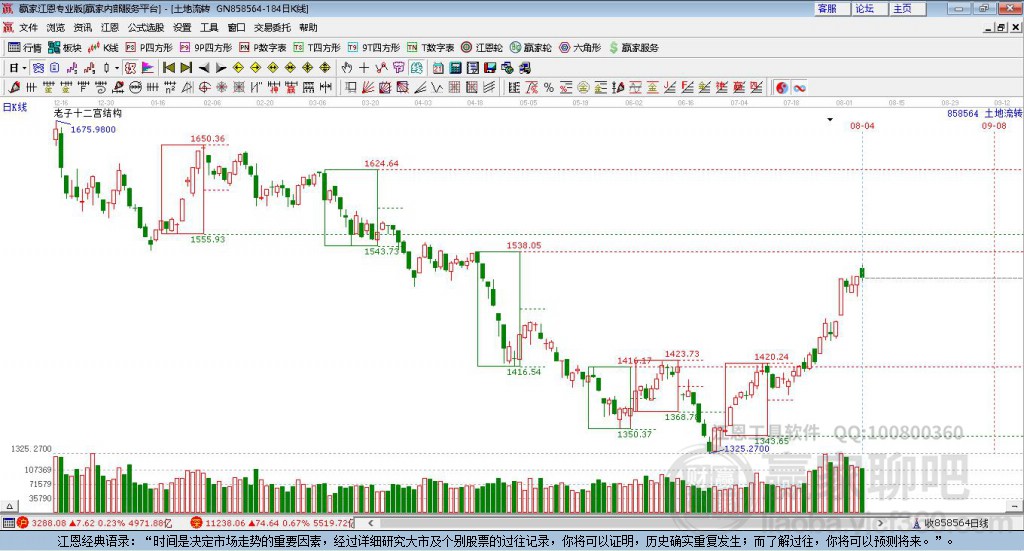The width and height of the screenshot is (1024, 551).
Task: Open the 工具 menu
Action: (209, 27)
